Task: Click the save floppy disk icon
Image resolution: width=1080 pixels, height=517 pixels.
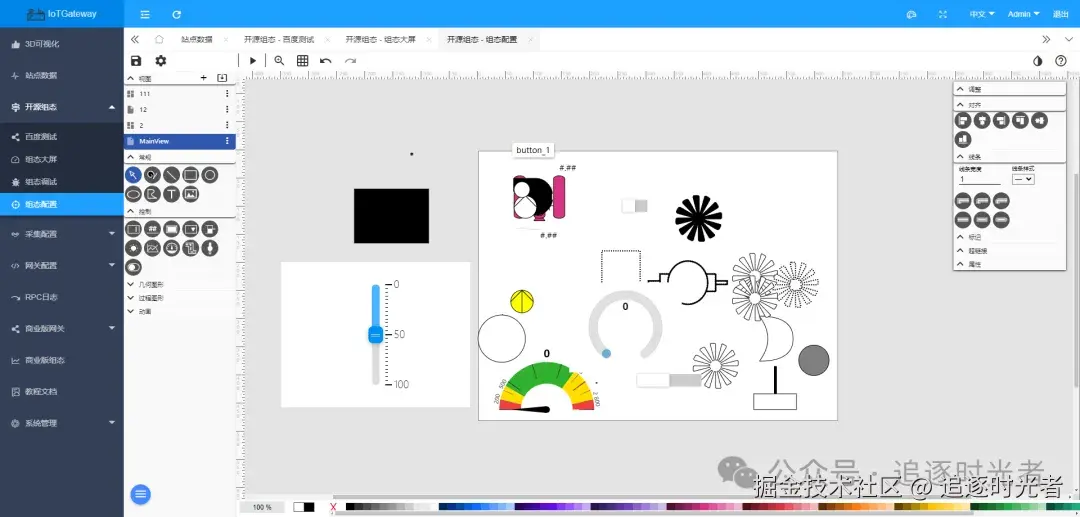Action: [x=136, y=61]
